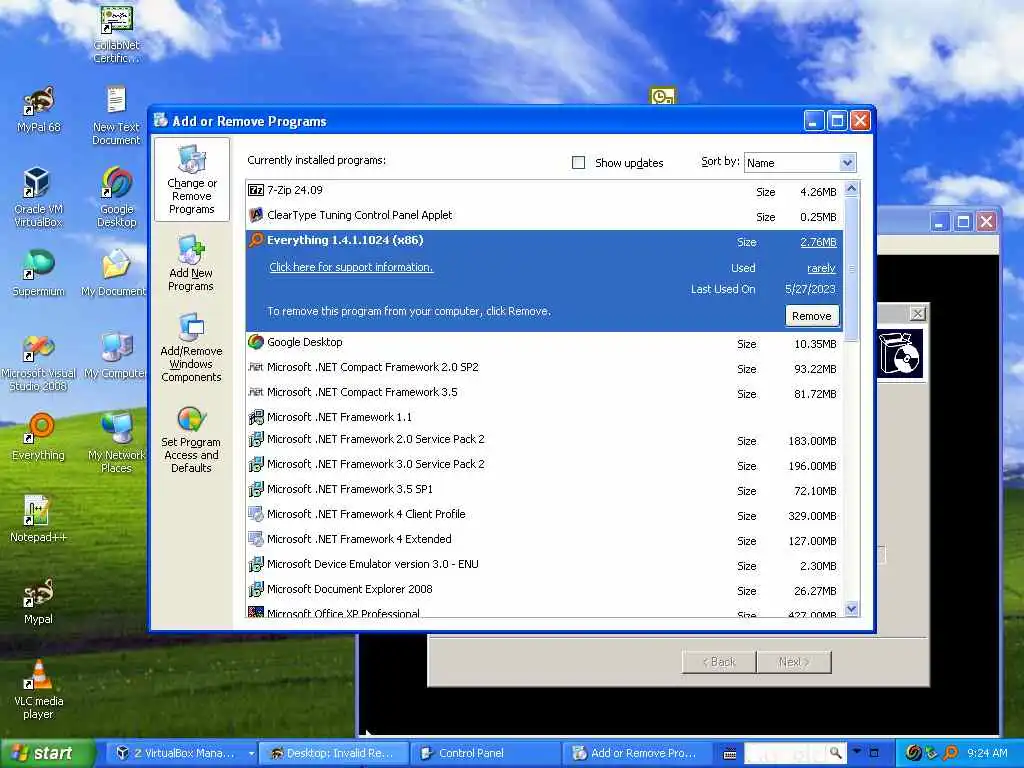Open My Computer desktop icon
The image size is (1024, 768).
point(116,356)
